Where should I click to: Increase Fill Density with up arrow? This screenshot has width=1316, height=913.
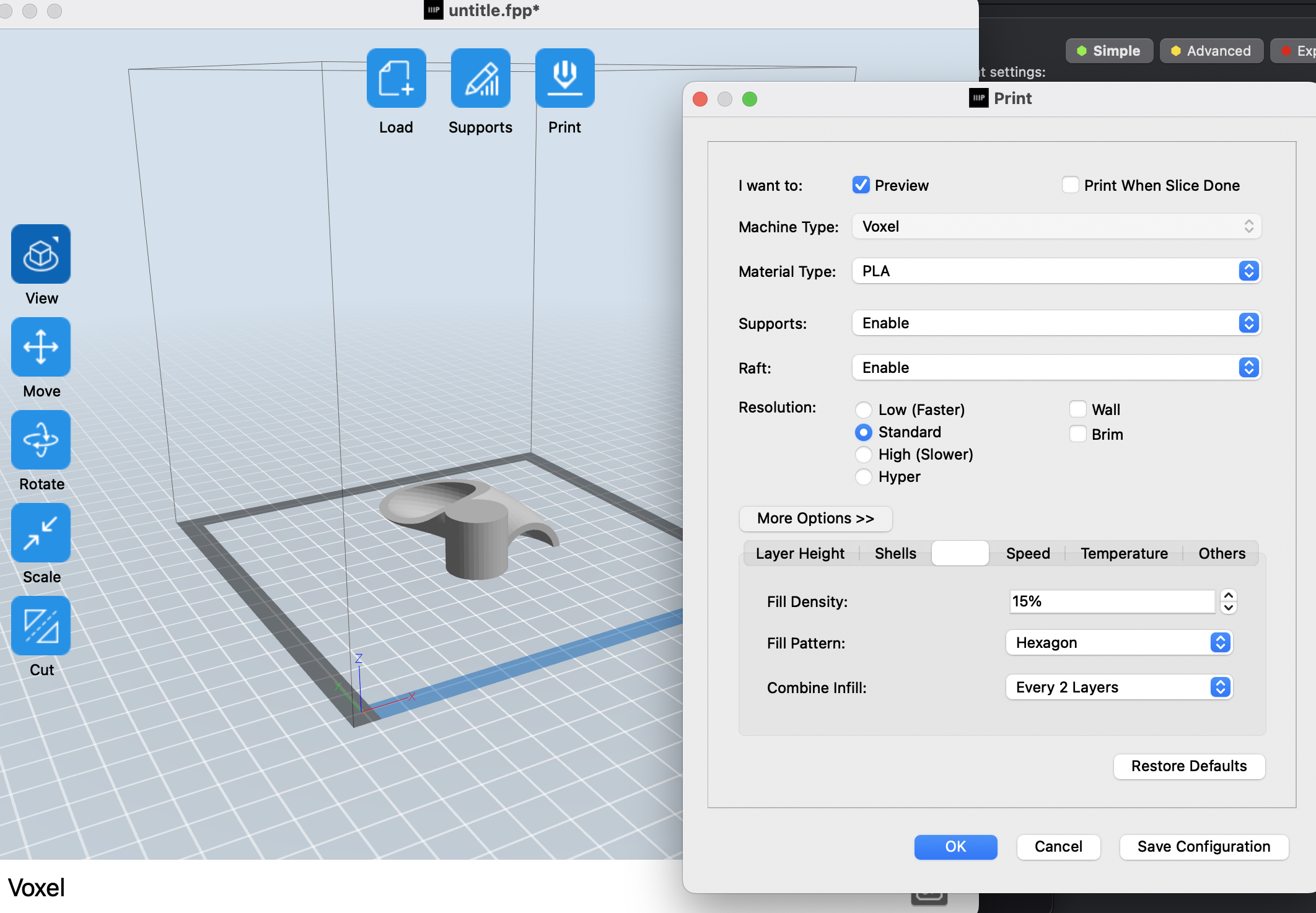(1228, 595)
